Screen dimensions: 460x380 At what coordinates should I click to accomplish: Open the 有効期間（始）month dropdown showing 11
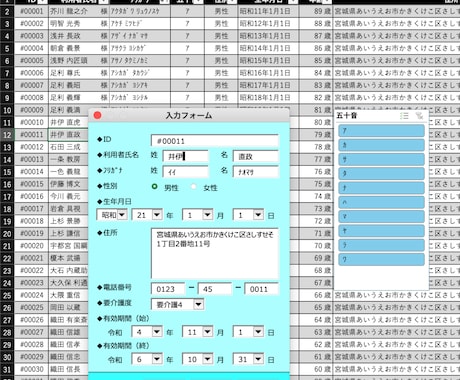207,332
